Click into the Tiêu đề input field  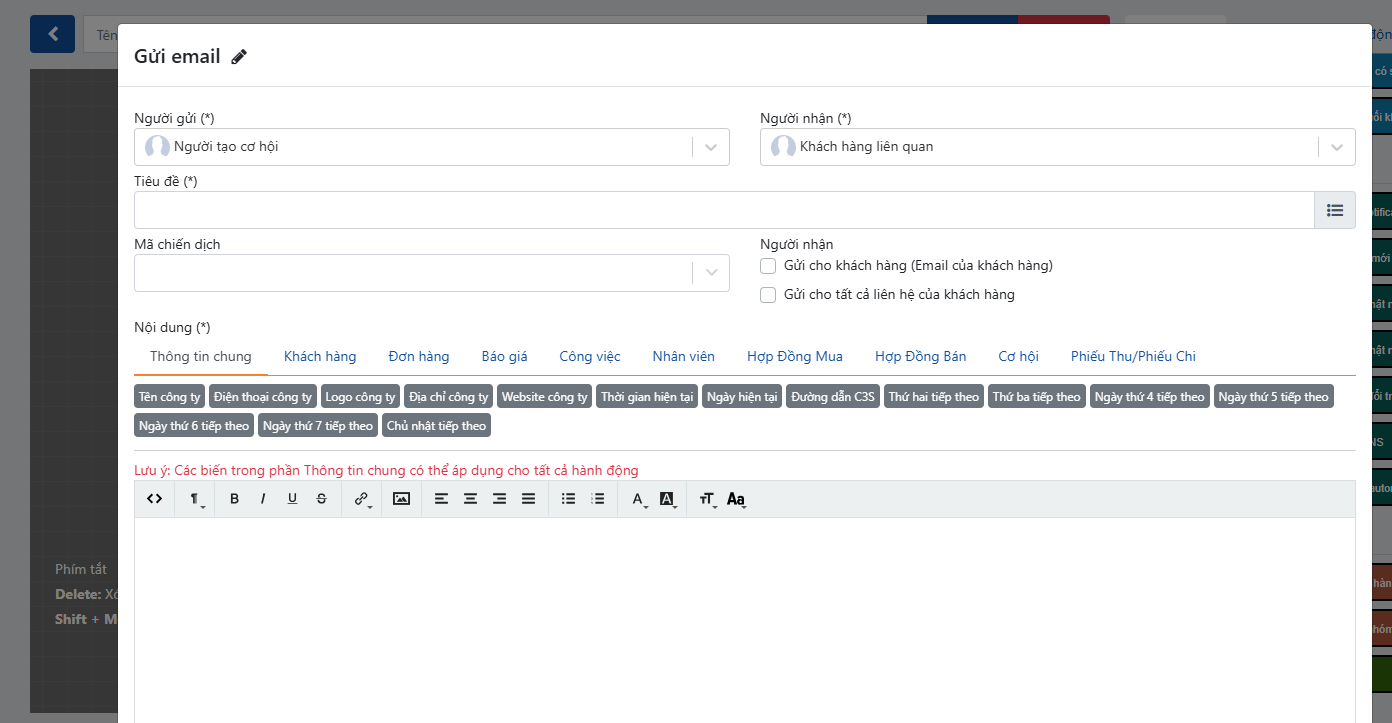[x=723, y=210]
